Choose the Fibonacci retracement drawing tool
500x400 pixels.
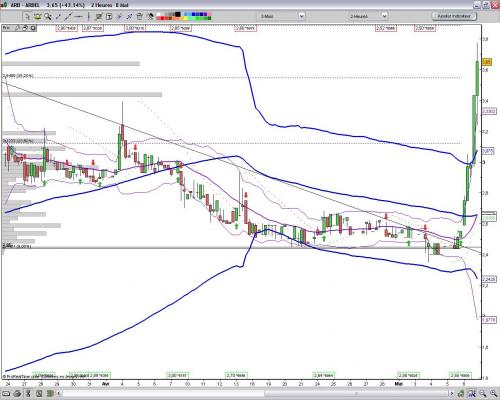(x=99, y=16)
